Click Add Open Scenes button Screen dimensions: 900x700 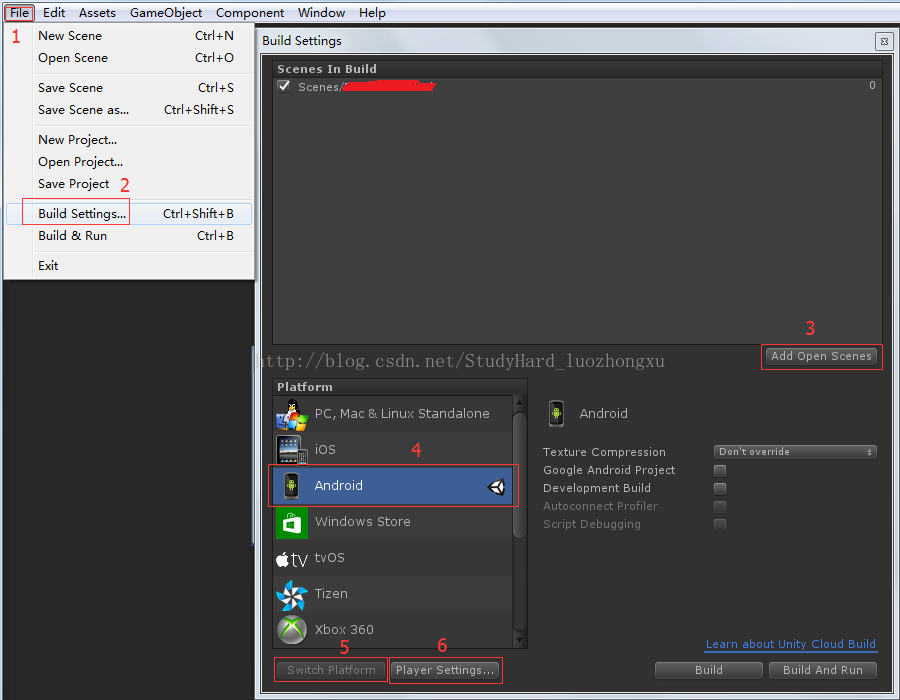tap(821, 356)
